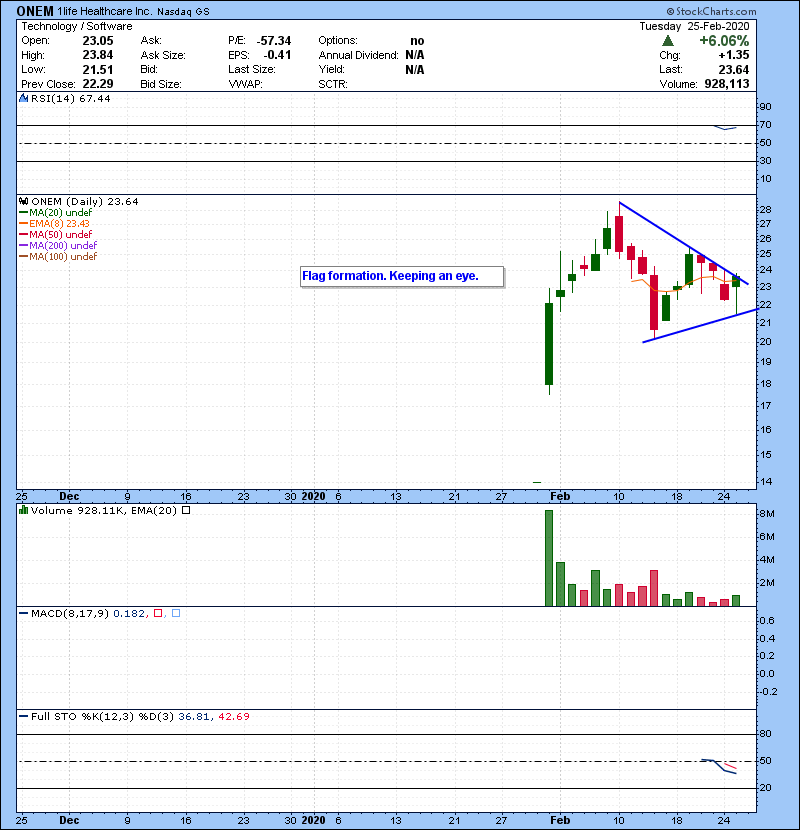Click the Options value no
This screenshot has height=830, width=800.
pyautogui.click(x=417, y=41)
